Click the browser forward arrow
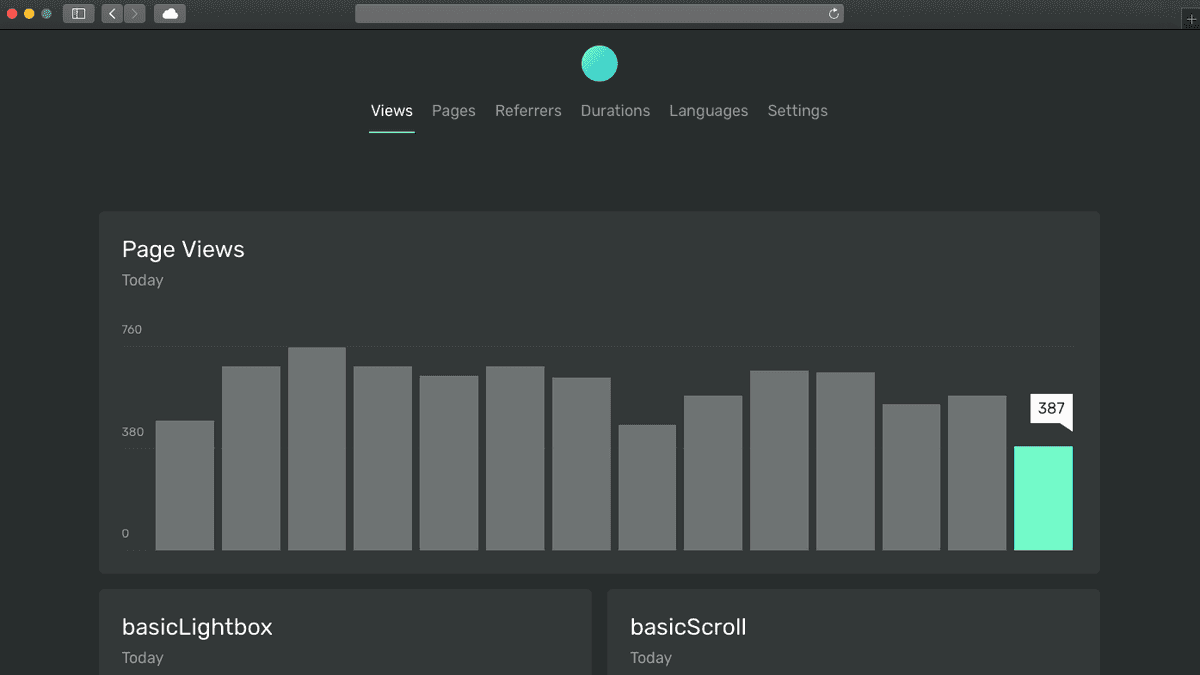Viewport: 1200px width, 675px height. (134, 14)
